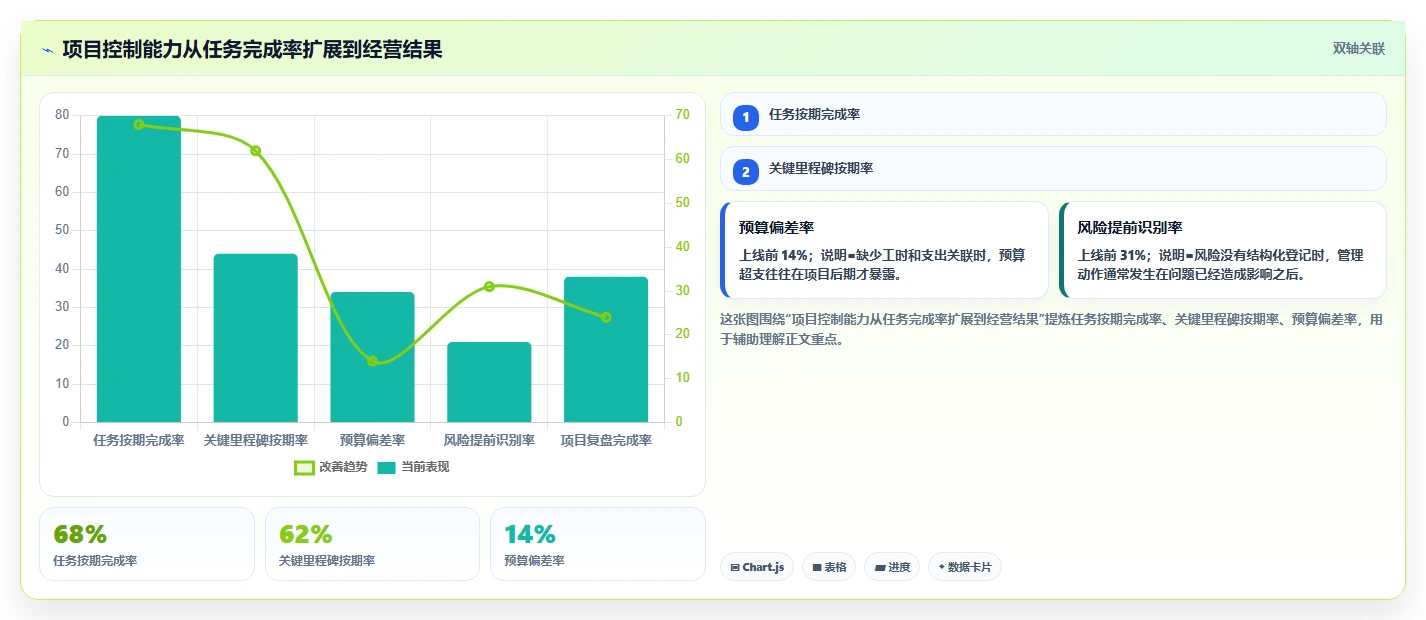
Task: Select the 表格 tag
Action: coord(829,567)
